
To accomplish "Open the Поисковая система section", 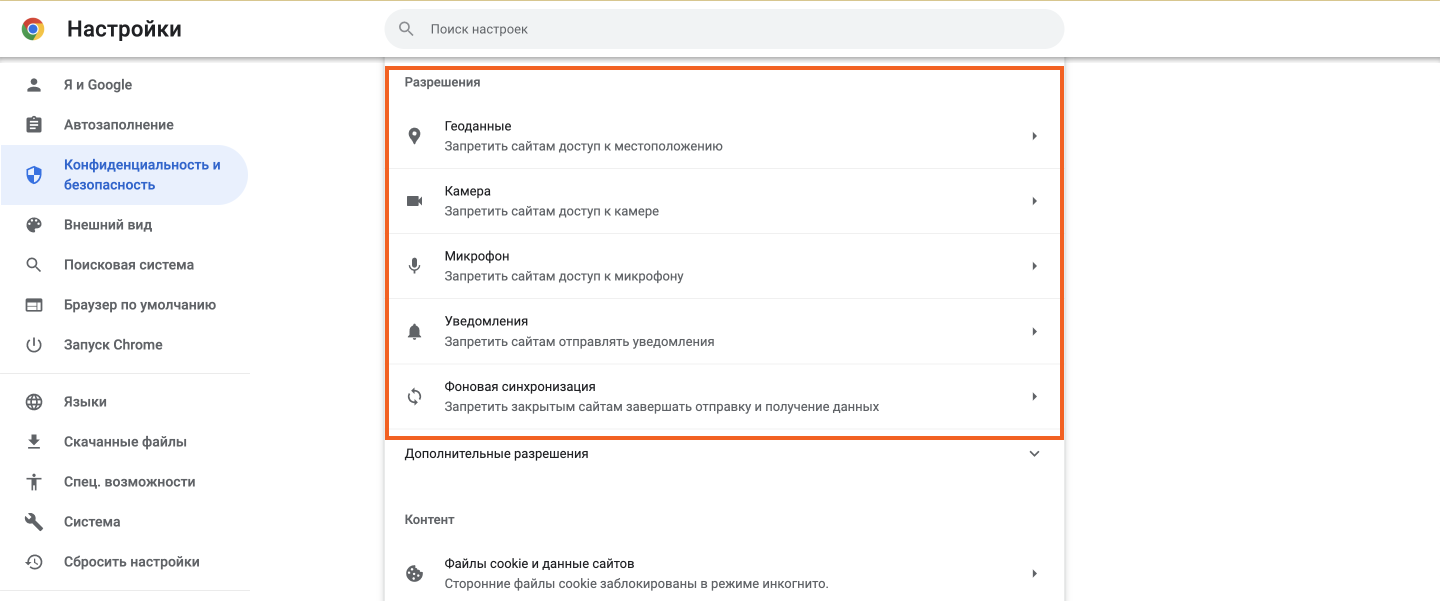I will click(130, 264).
